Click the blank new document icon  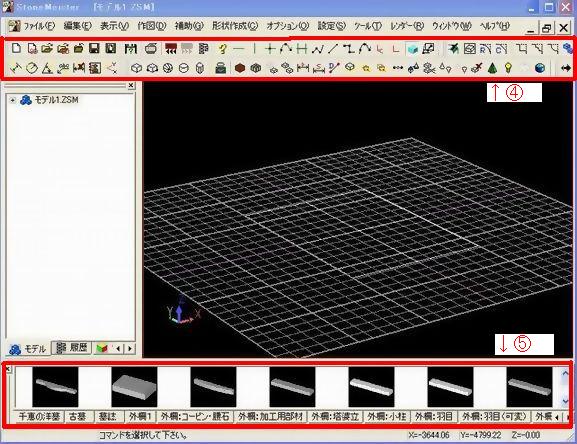click(16, 48)
